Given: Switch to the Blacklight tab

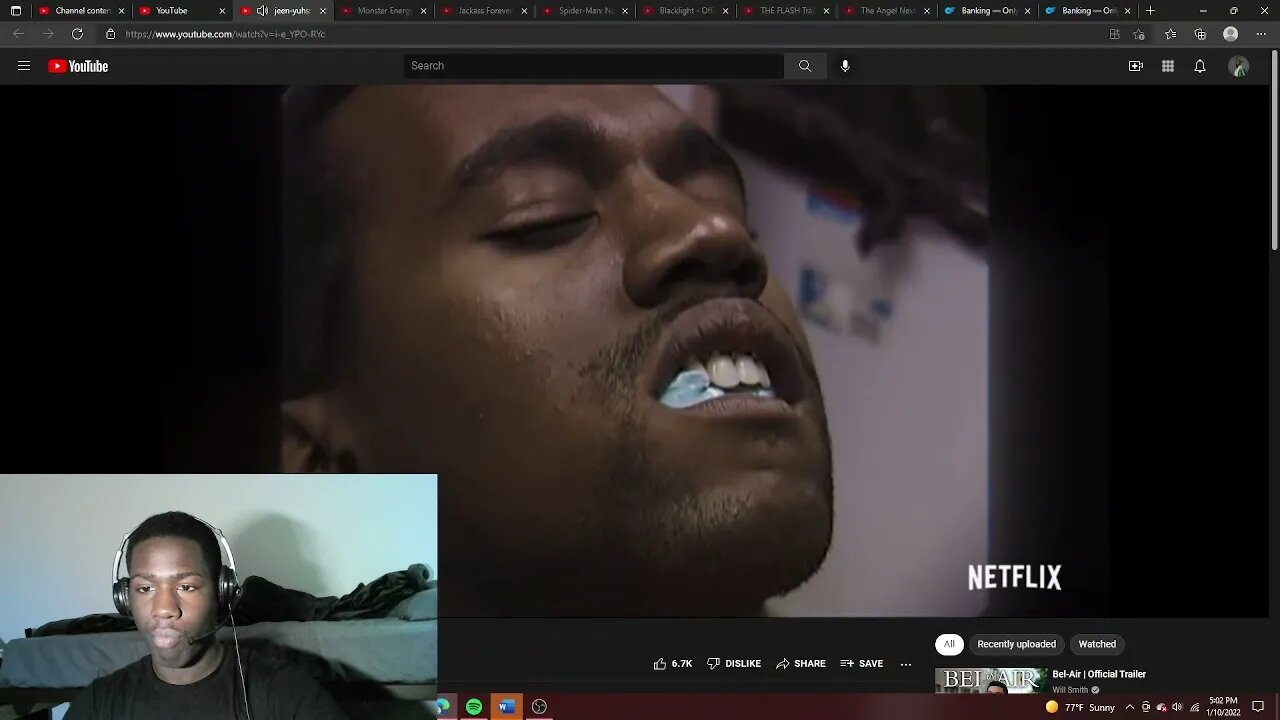Looking at the screenshot, I should pyautogui.click(x=686, y=11).
